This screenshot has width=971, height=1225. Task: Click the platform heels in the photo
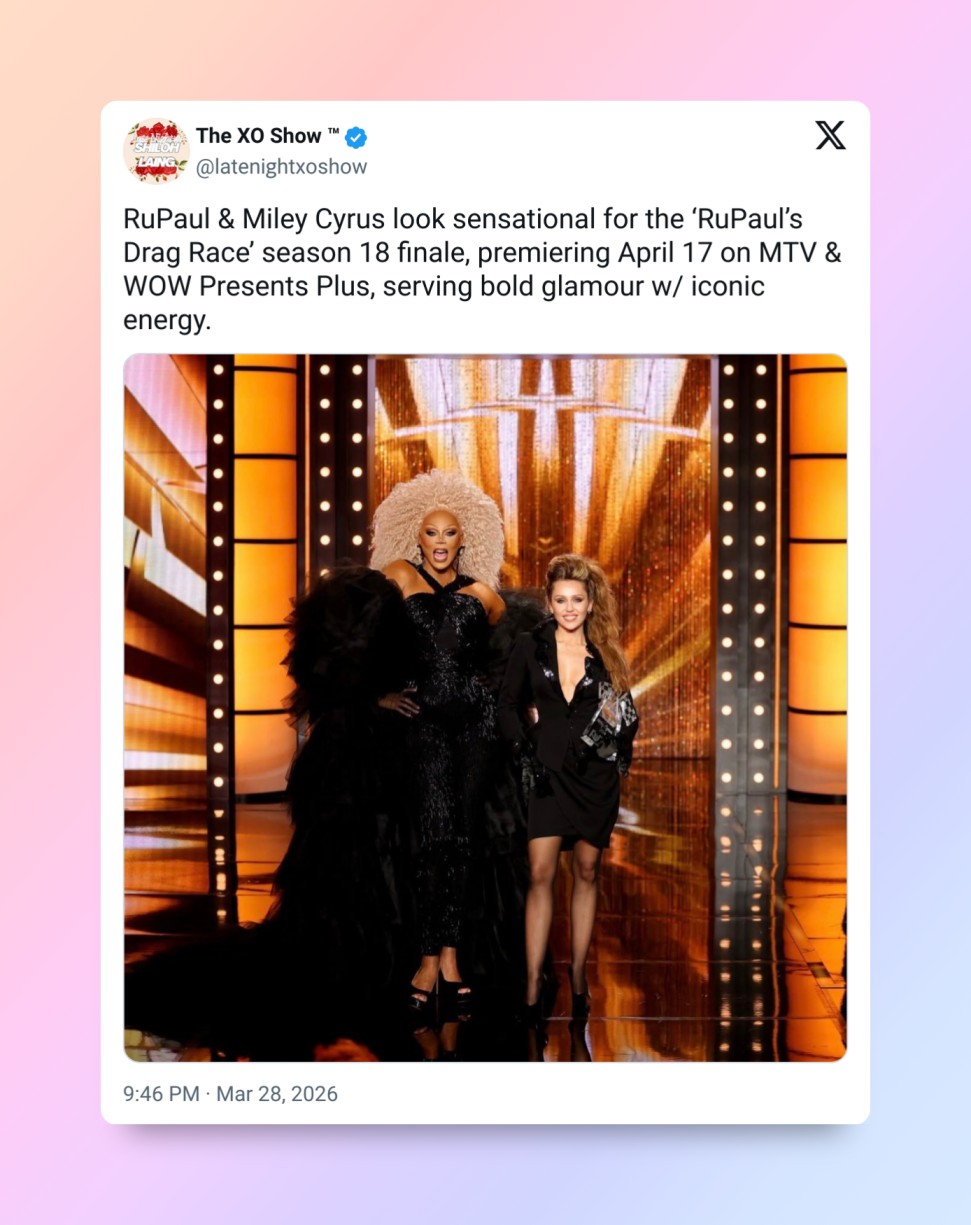[437, 988]
